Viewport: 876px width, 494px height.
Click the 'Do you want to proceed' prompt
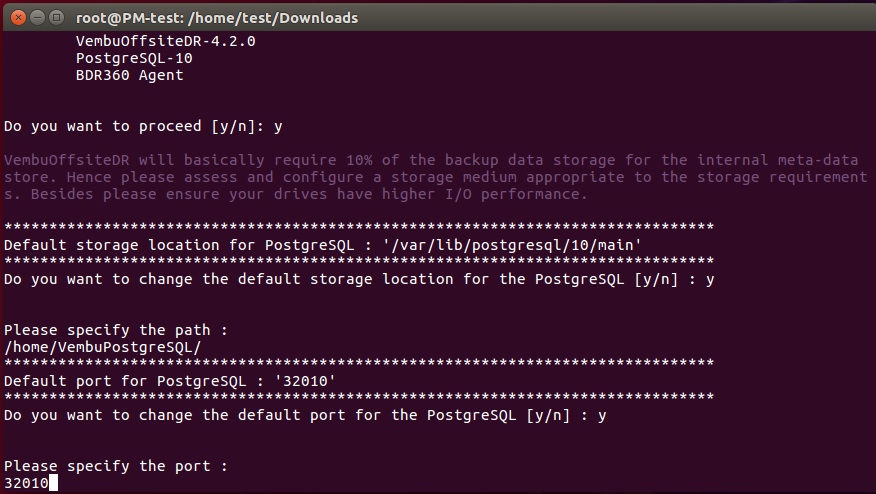coord(143,126)
